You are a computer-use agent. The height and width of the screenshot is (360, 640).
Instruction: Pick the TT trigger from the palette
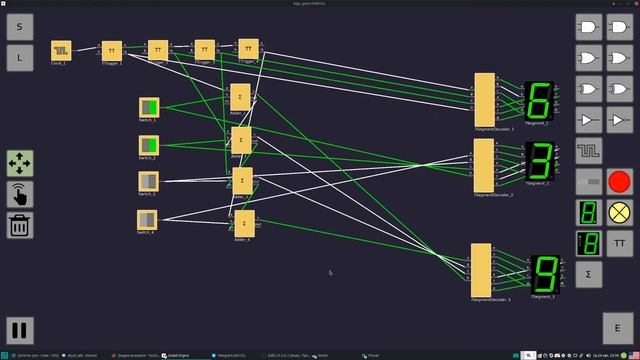pos(620,244)
